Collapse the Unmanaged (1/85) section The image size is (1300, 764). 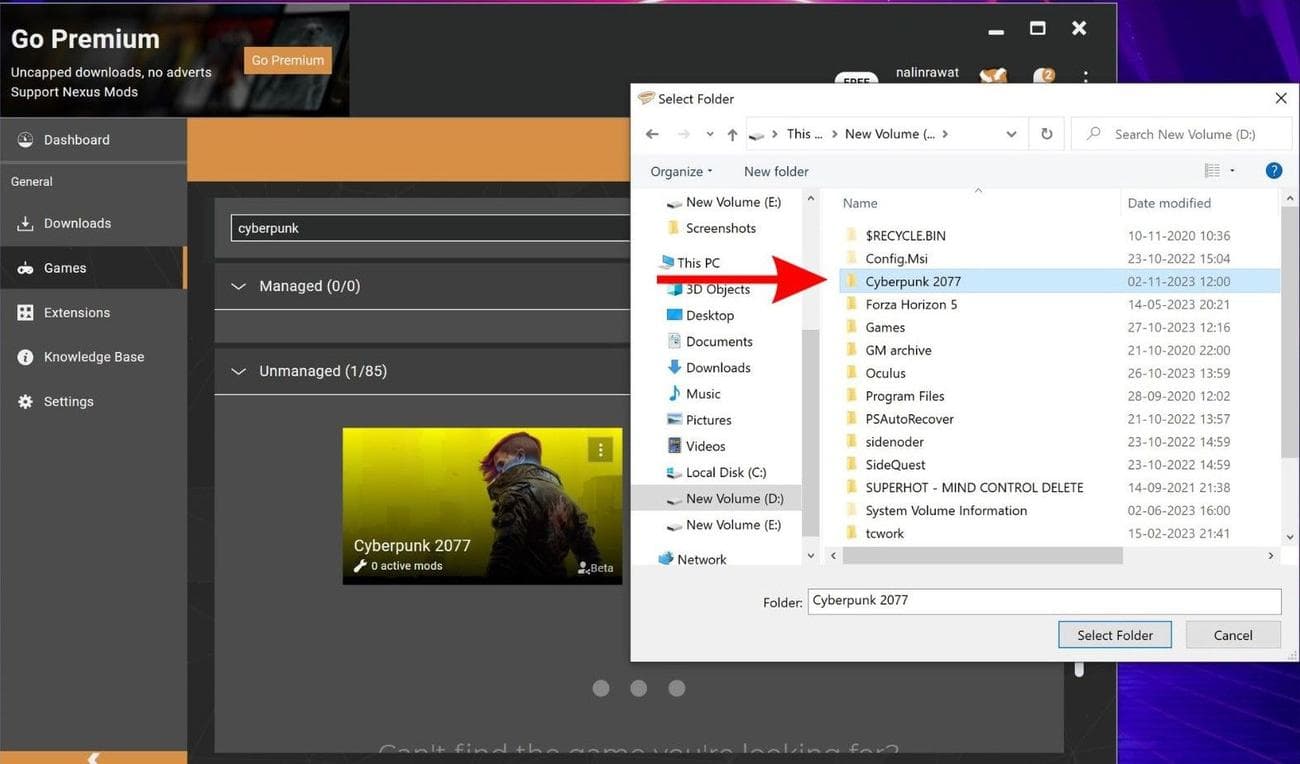tap(238, 371)
